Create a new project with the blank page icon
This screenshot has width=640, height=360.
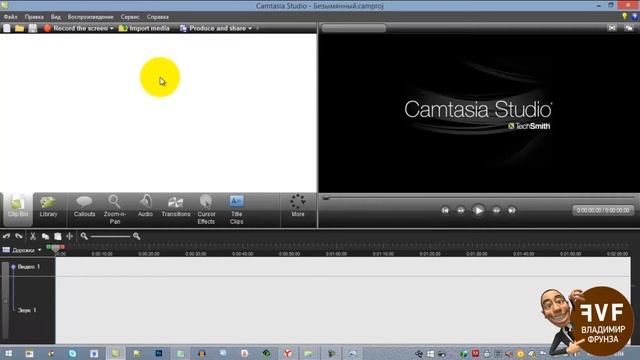point(7,28)
